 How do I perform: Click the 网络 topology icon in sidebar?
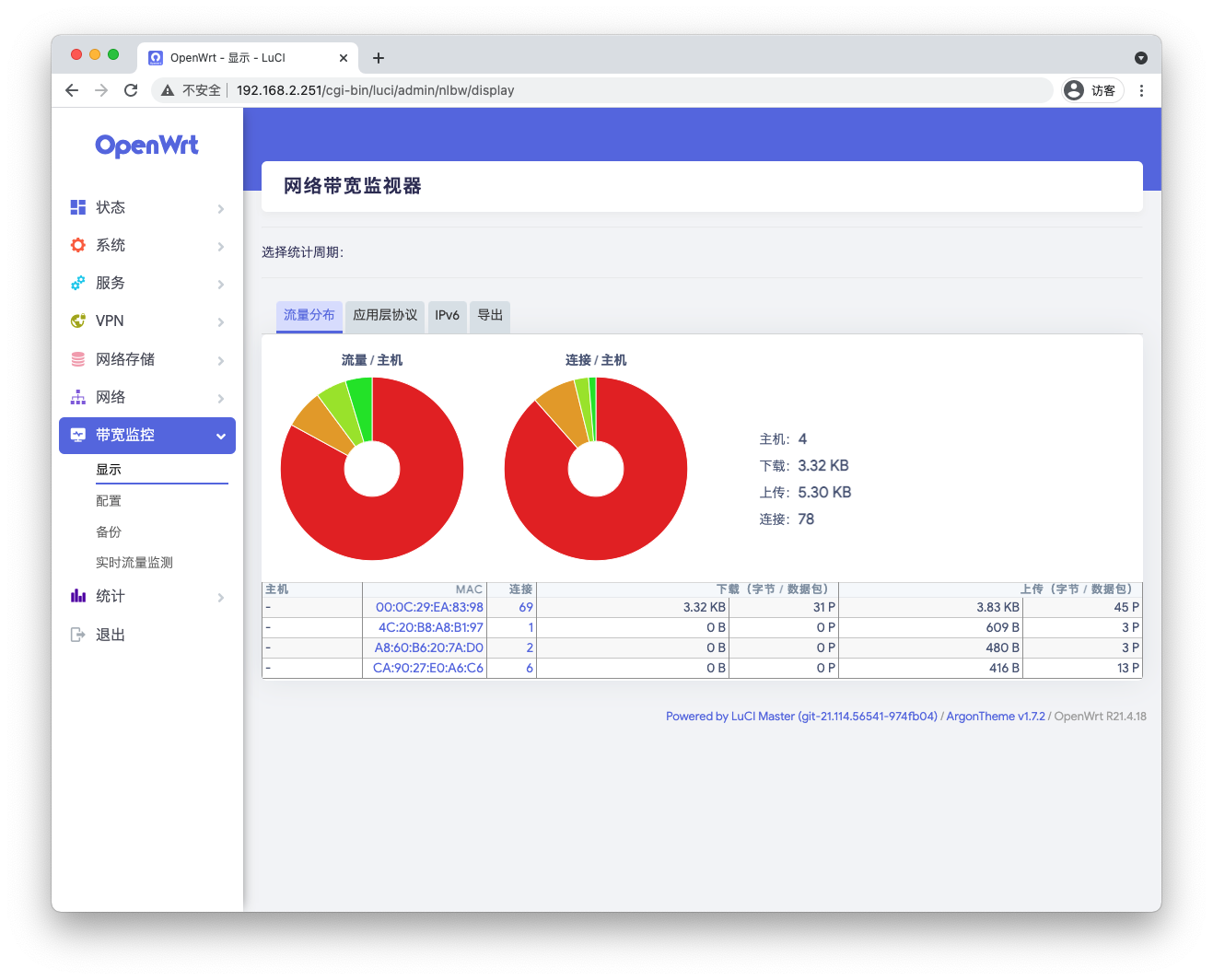[78, 397]
